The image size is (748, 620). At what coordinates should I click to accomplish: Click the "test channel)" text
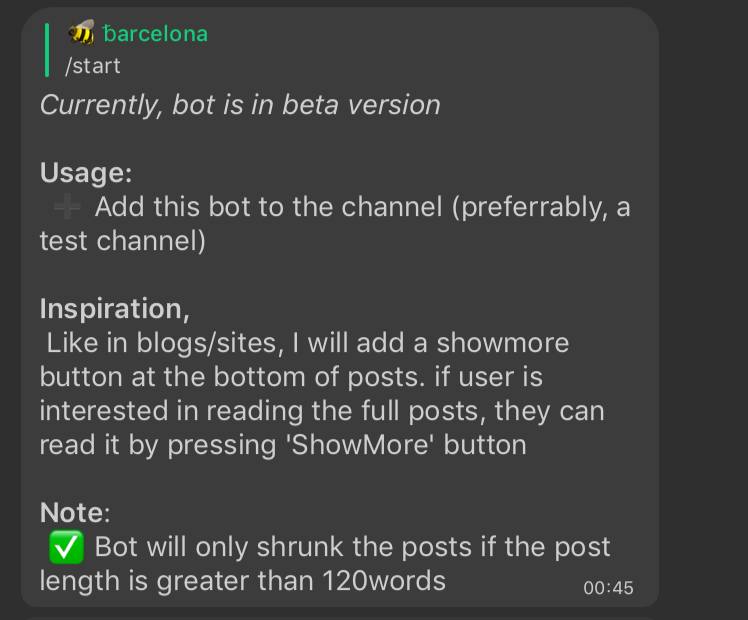pos(122,241)
